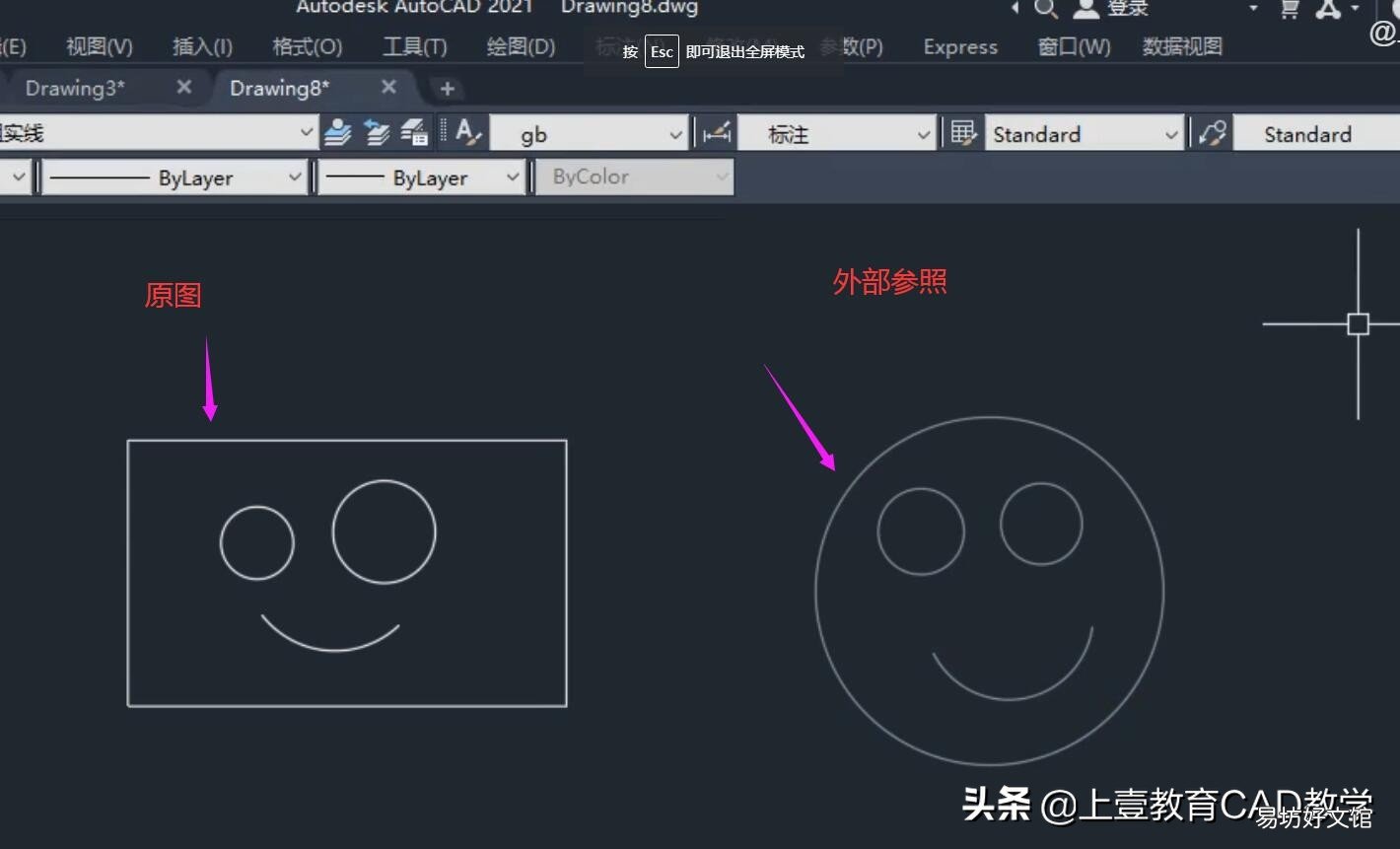Image resolution: width=1400 pixels, height=849 pixels.
Task: Select the red 原图 text label
Action: pos(173,295)
